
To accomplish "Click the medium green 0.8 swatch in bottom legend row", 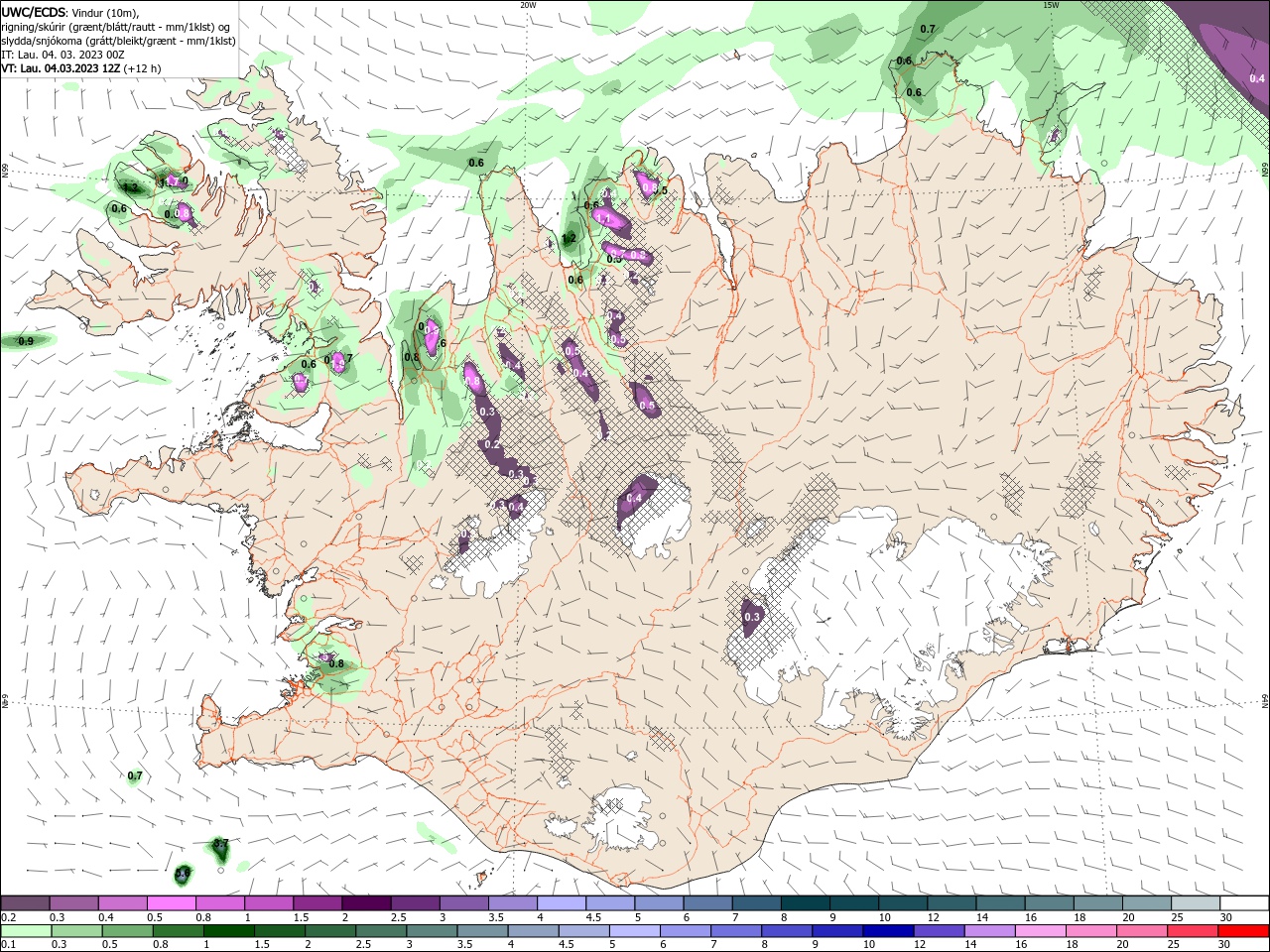I will [x=178, y=930].
